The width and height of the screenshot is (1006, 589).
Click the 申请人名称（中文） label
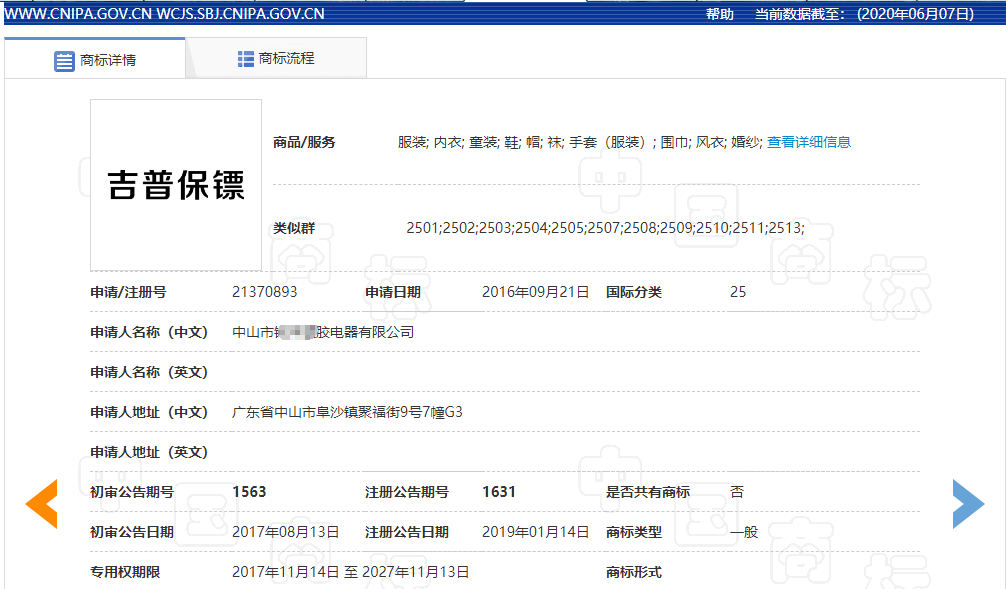click(x=149, y=332)
